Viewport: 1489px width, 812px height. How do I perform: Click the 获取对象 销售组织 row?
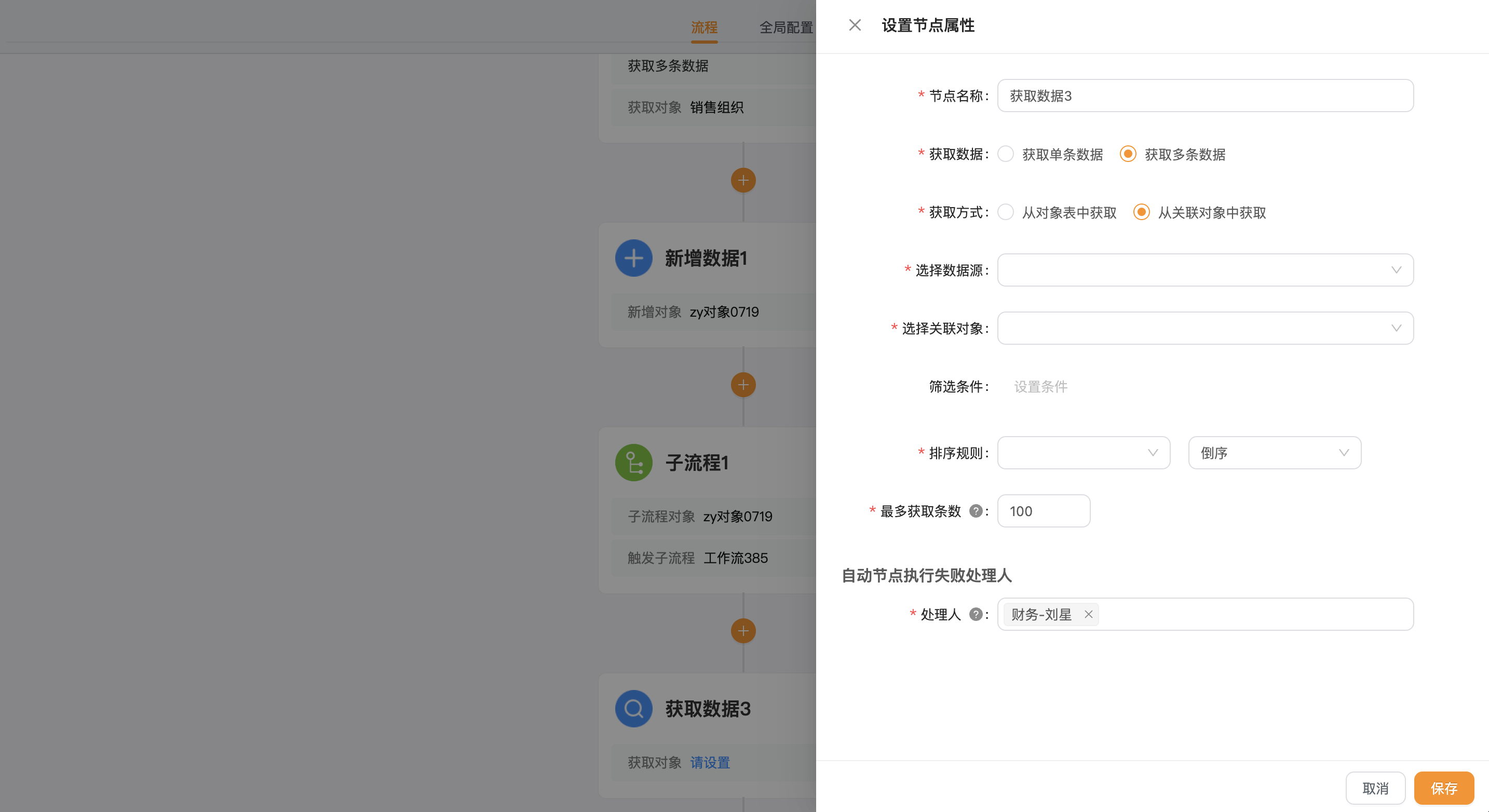coord(713,107)
